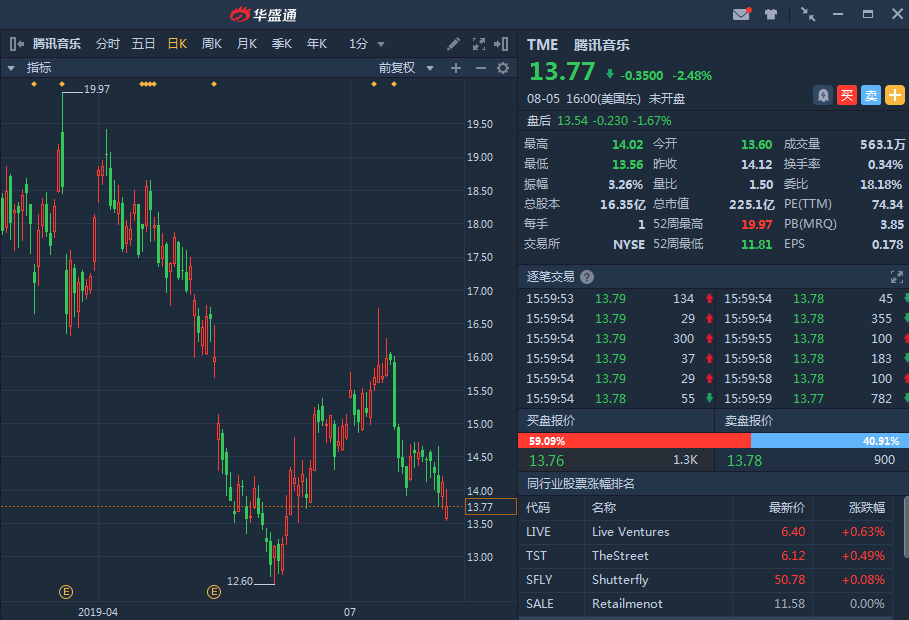Screen dimensions: 909x620
Task: Click the 同行业股票涨幅排名 heading
Action: [x=580, y=484]
